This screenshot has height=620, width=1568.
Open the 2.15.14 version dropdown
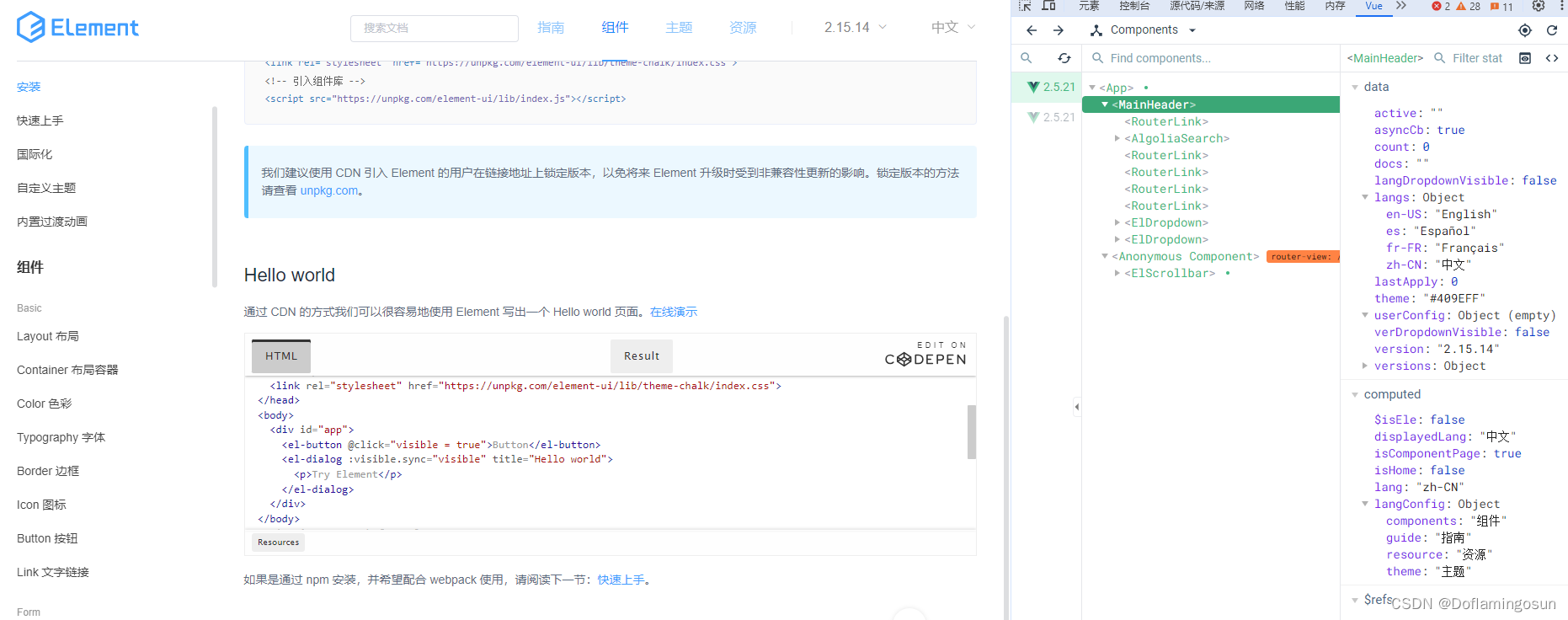coord(856,27)
